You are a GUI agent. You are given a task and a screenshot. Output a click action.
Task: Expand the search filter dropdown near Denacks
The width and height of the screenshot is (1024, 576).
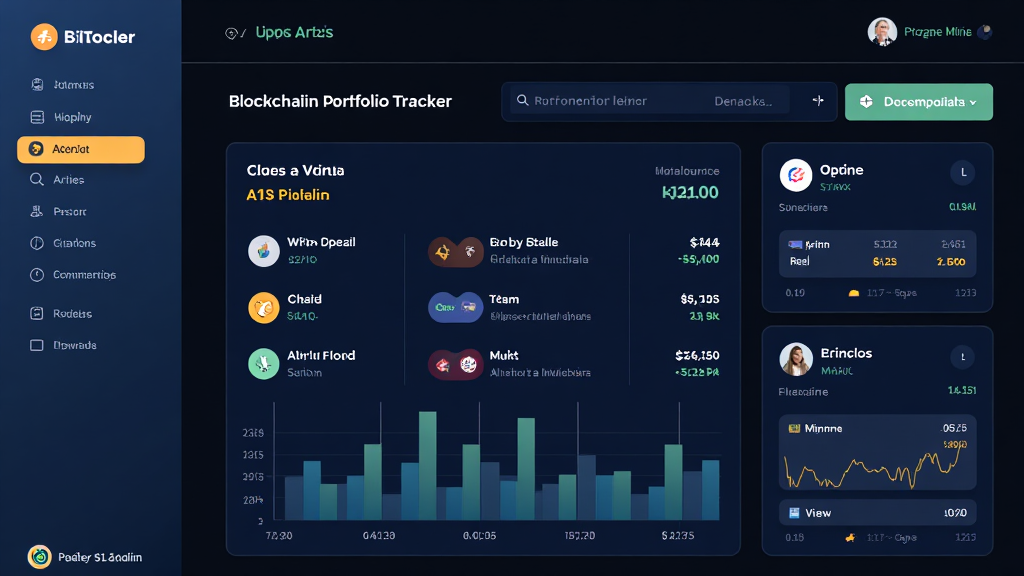pos(816,101)
